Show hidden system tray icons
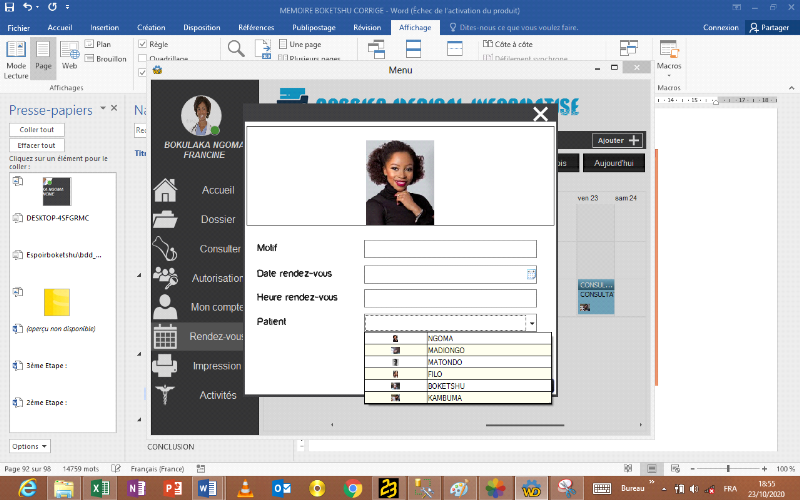The image size is (800, 500). (664, 489)
